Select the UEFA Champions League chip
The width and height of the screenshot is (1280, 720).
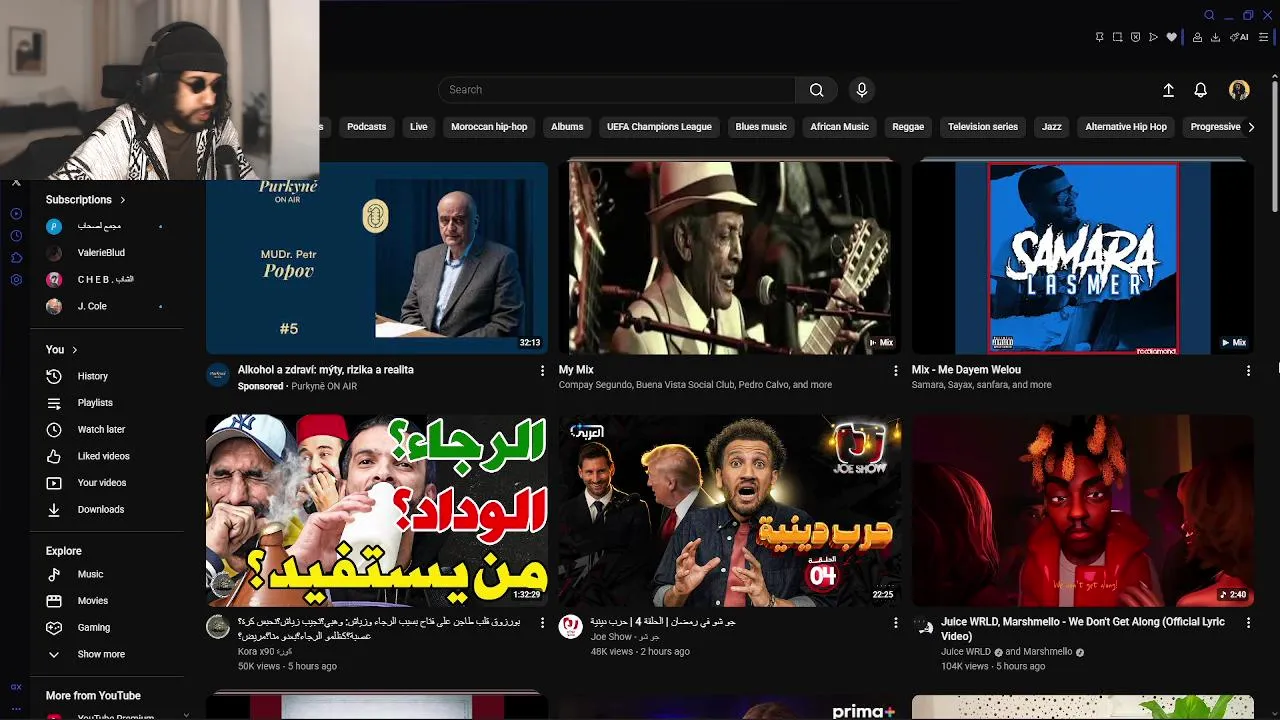point(659,127)
